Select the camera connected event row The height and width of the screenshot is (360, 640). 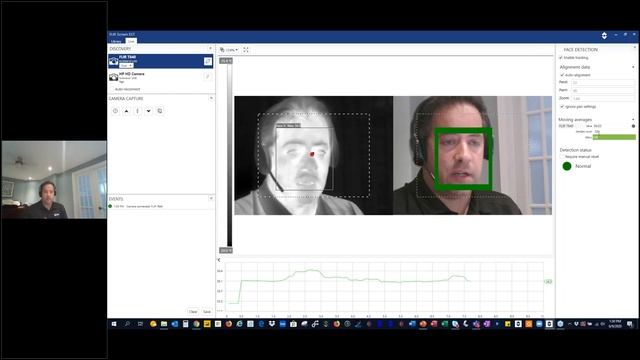point(160,207)
